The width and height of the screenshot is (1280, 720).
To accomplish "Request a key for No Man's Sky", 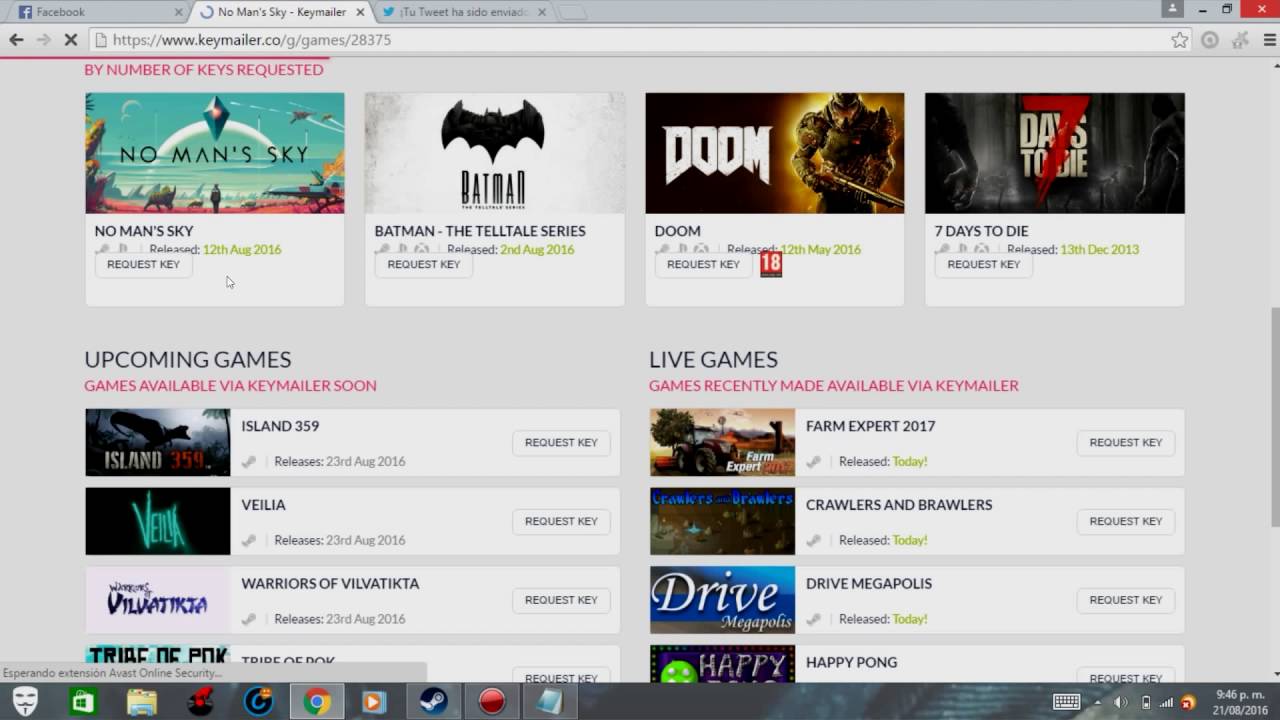I will point(143,264).
